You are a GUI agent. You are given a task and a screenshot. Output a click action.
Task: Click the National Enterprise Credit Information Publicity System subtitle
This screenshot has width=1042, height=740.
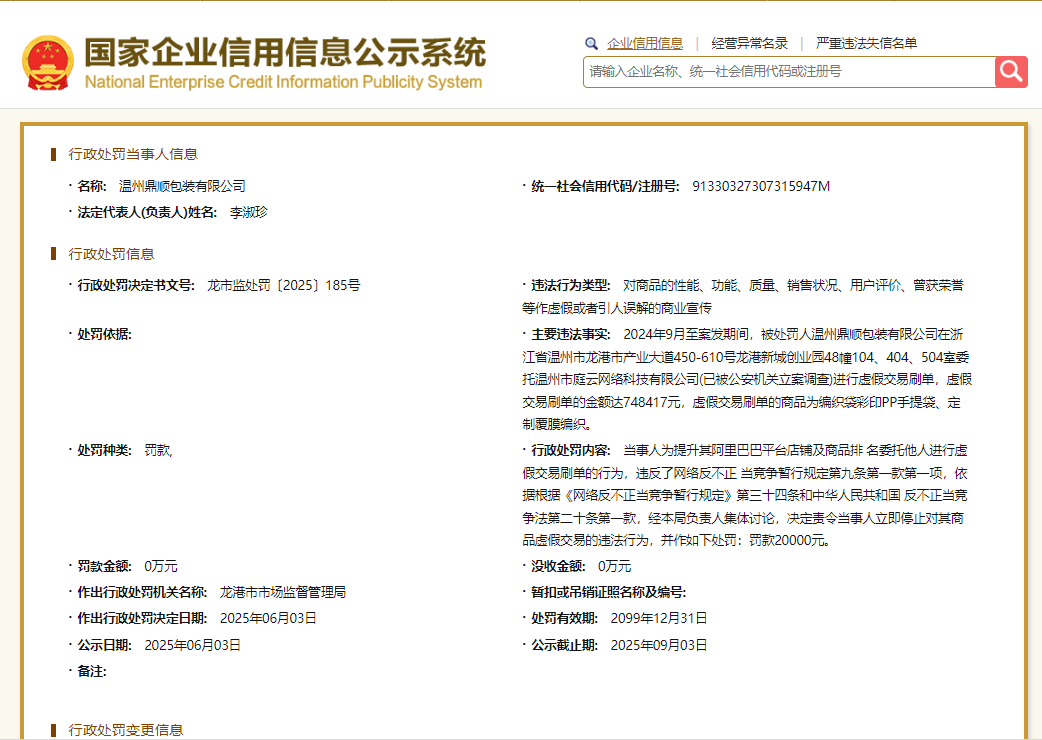284,82
